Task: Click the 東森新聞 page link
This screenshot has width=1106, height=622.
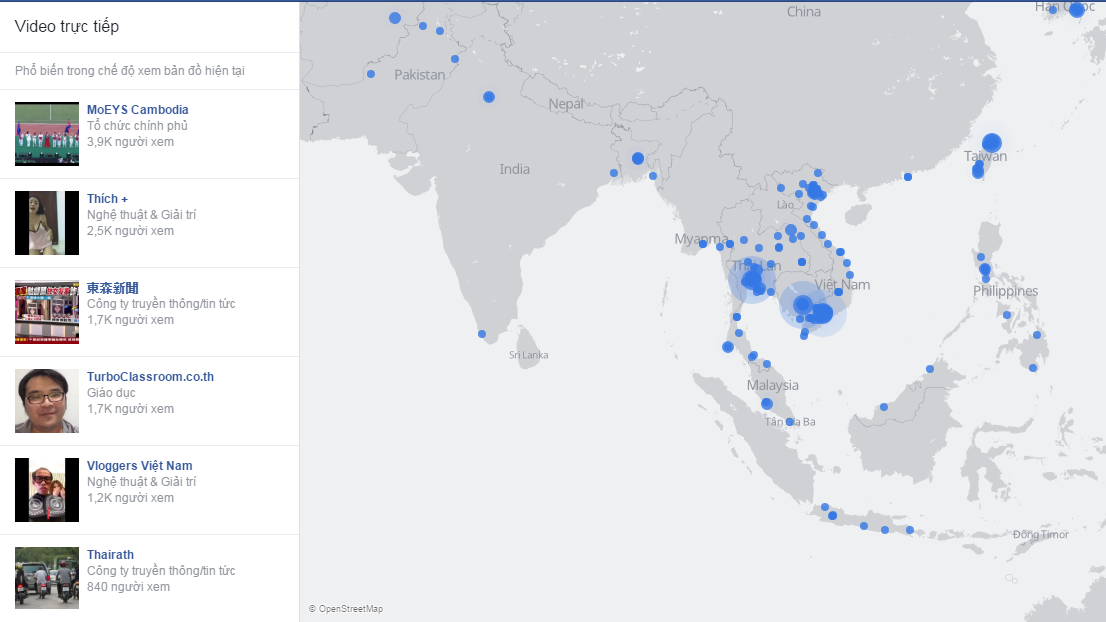Action: (x=113, y=288)
